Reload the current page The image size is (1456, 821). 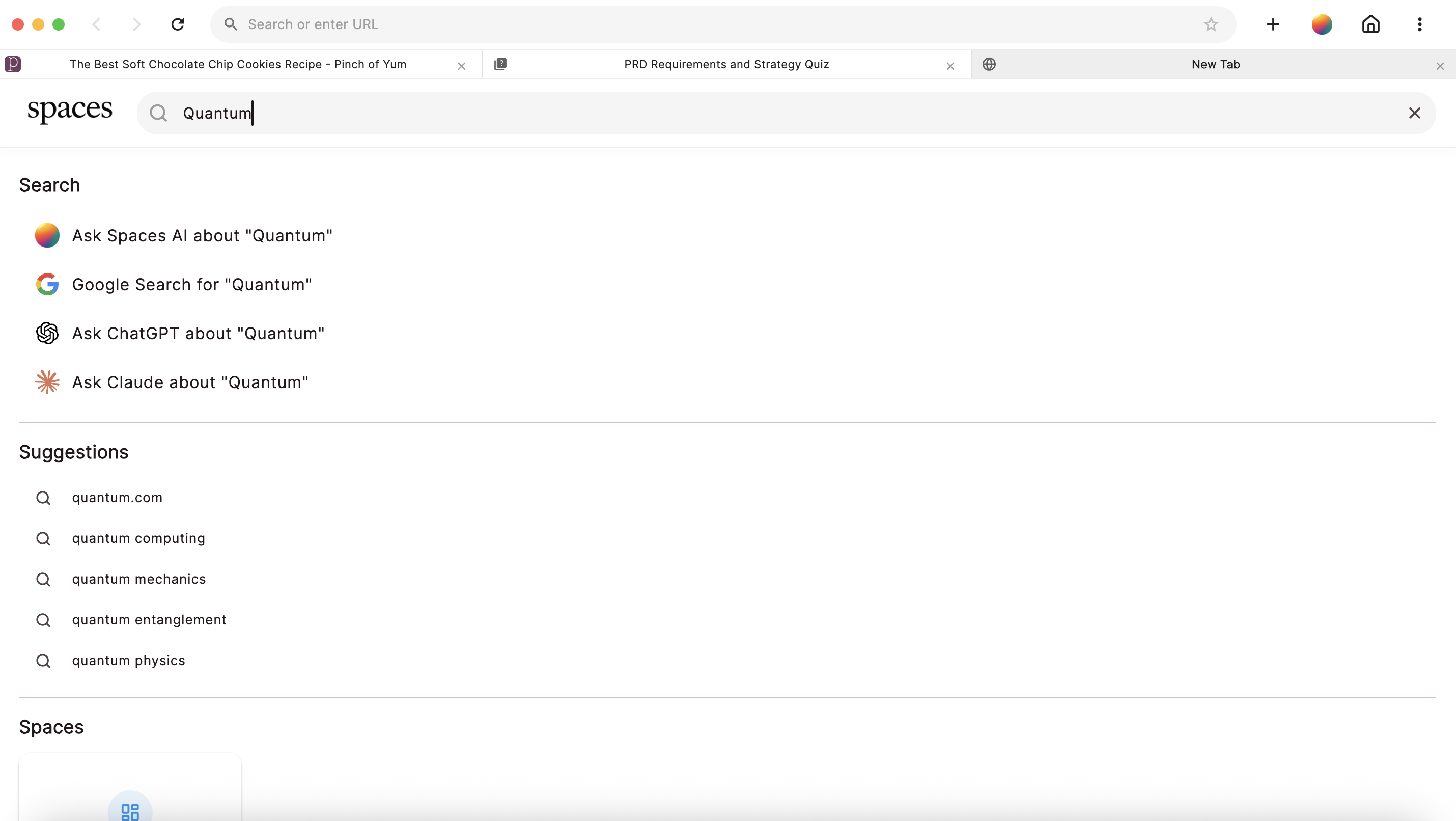[x=178, y=24]
